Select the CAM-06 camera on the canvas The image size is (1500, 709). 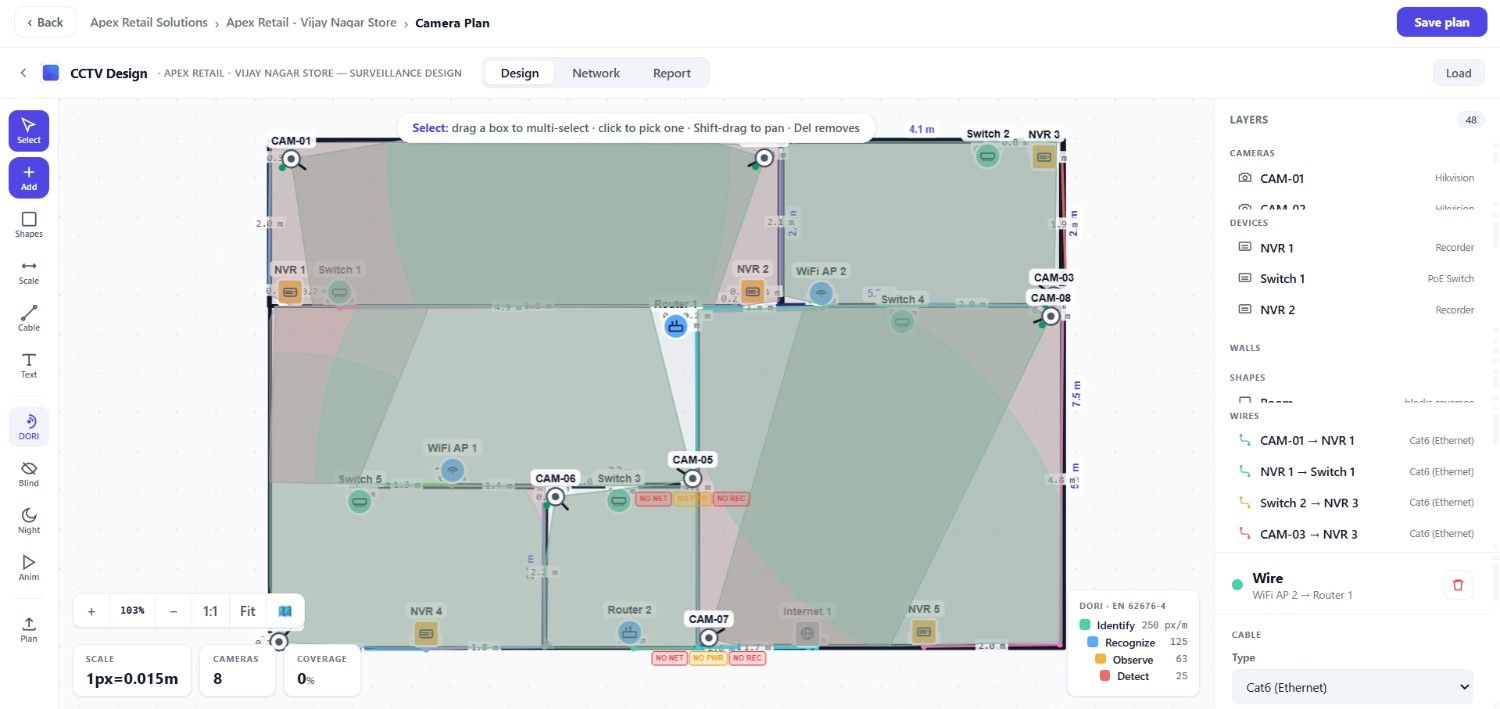(x=555, y=496)
